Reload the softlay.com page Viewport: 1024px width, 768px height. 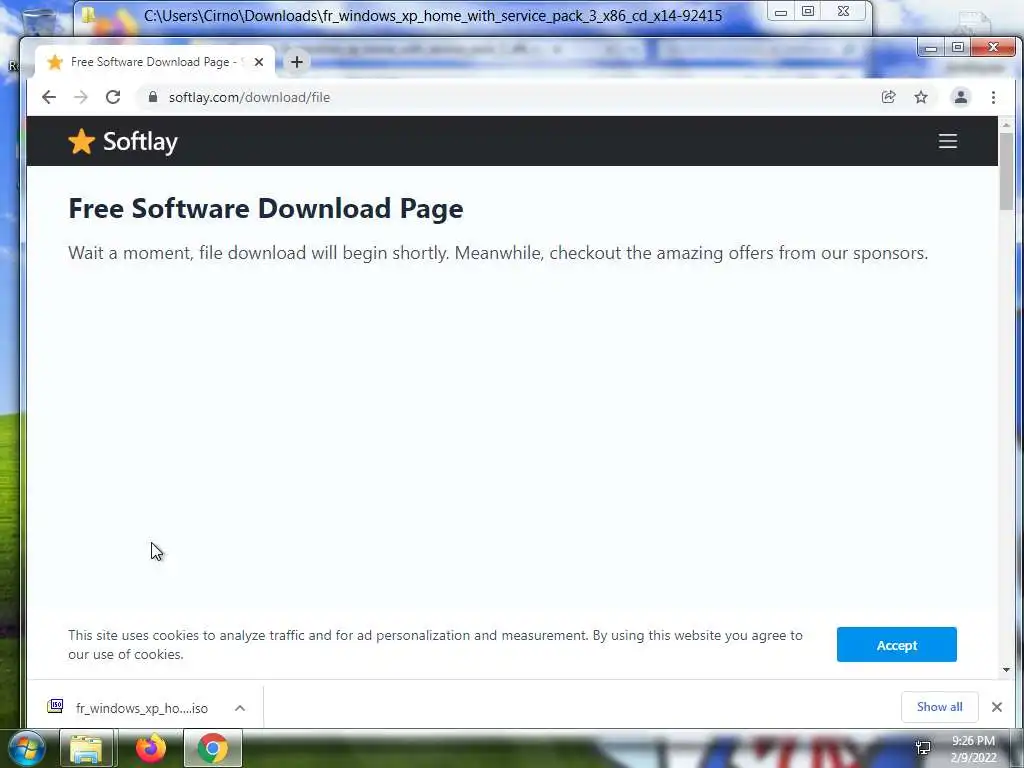click(113, 97)
